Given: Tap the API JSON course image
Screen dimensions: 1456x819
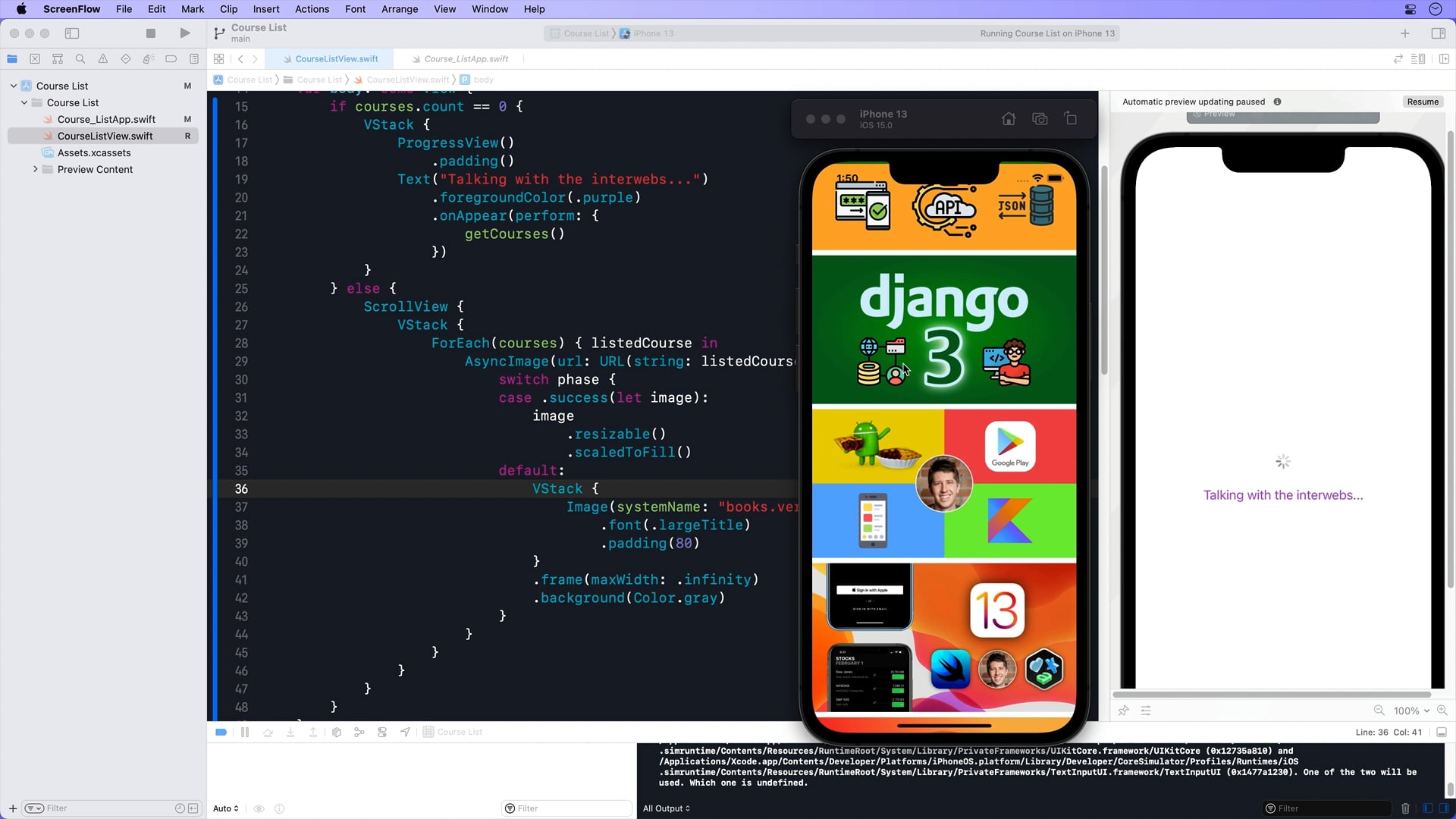Looking at the screenshot, I should 944,206.
